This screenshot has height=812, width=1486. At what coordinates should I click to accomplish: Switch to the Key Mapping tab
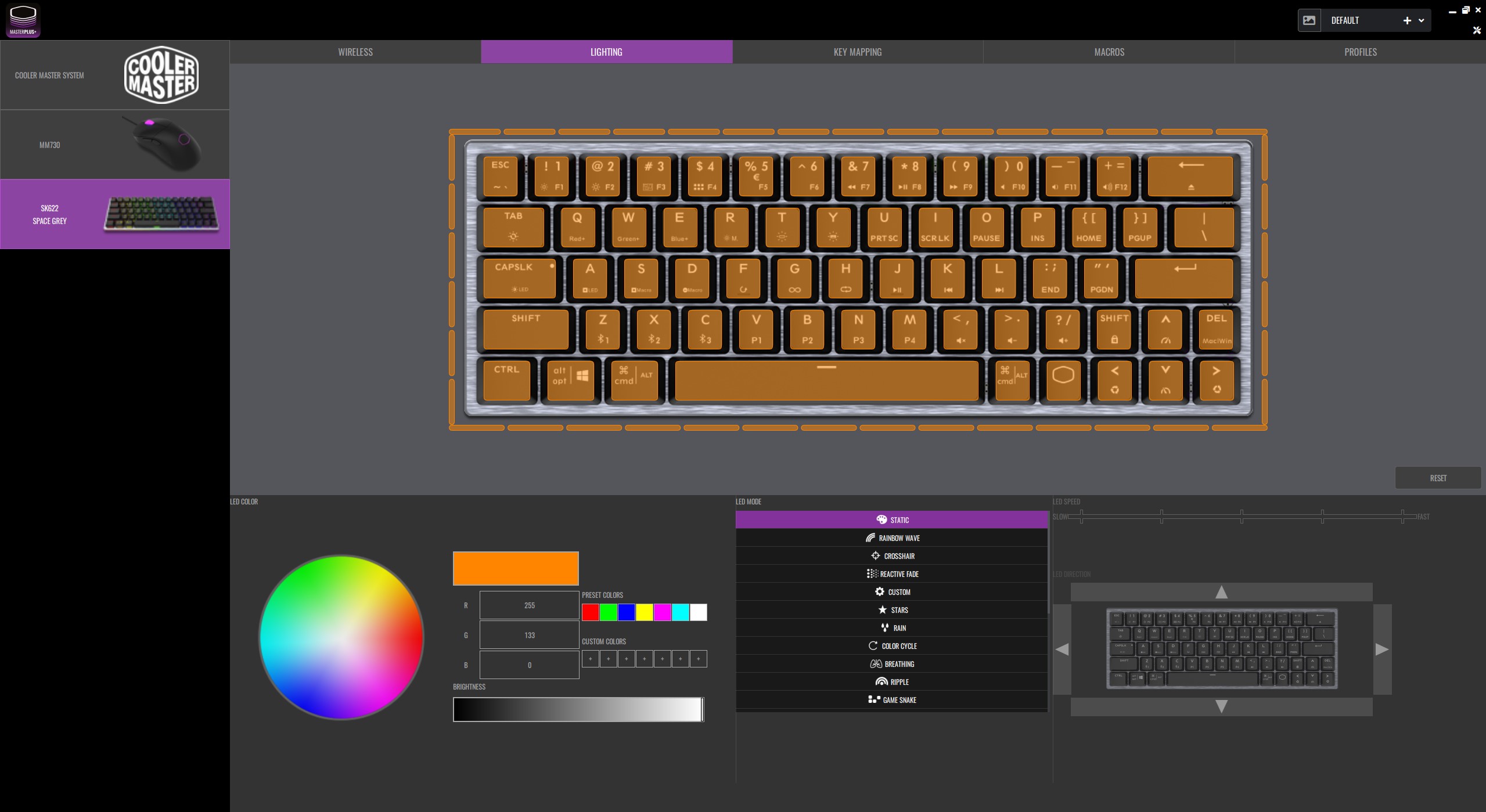click(x=857, y=52)
